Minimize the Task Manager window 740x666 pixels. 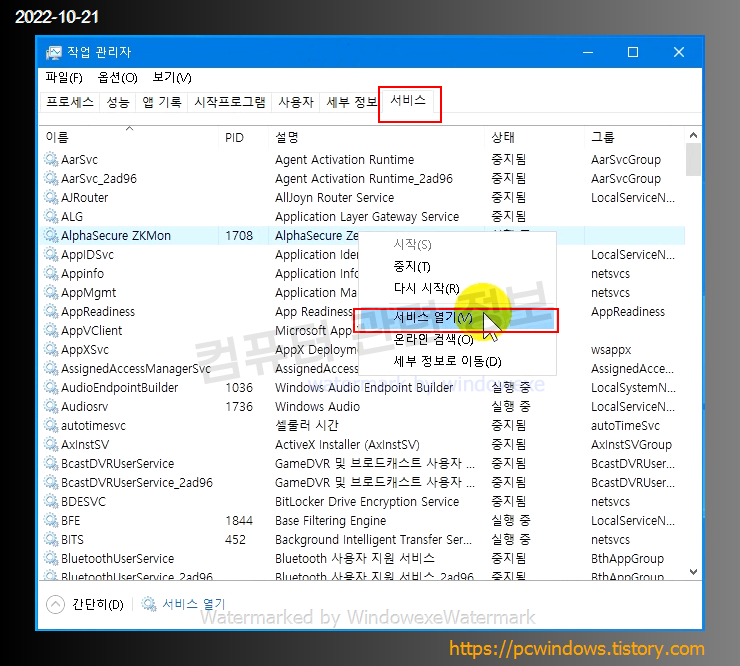click(588, 52)
